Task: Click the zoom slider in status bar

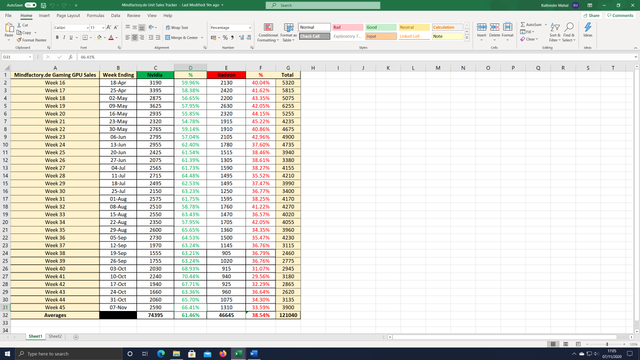Action: coord(607,344)
